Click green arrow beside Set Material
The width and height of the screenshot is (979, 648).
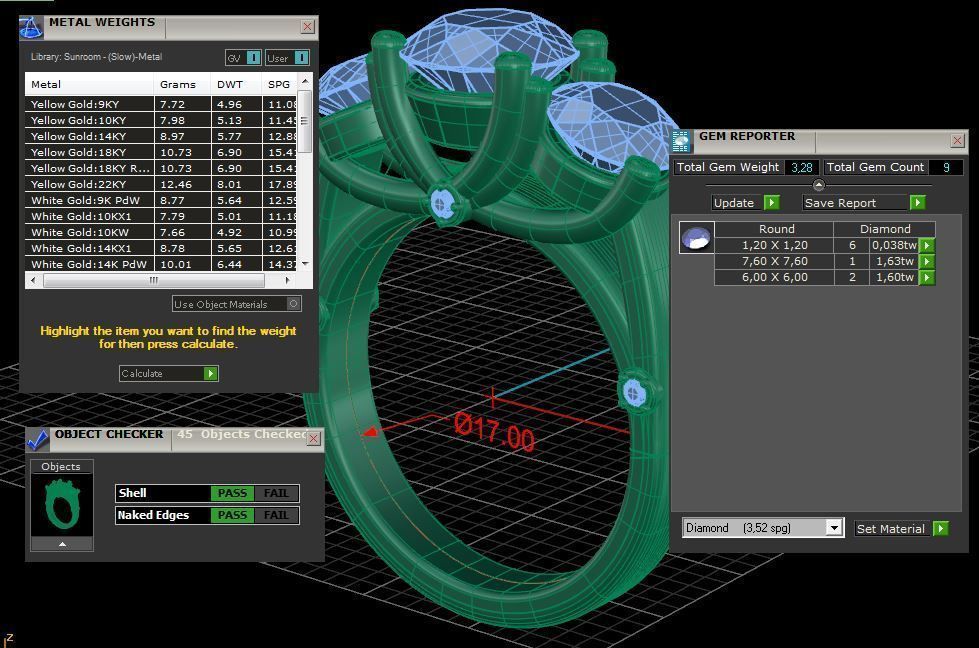tap(941, 529)
